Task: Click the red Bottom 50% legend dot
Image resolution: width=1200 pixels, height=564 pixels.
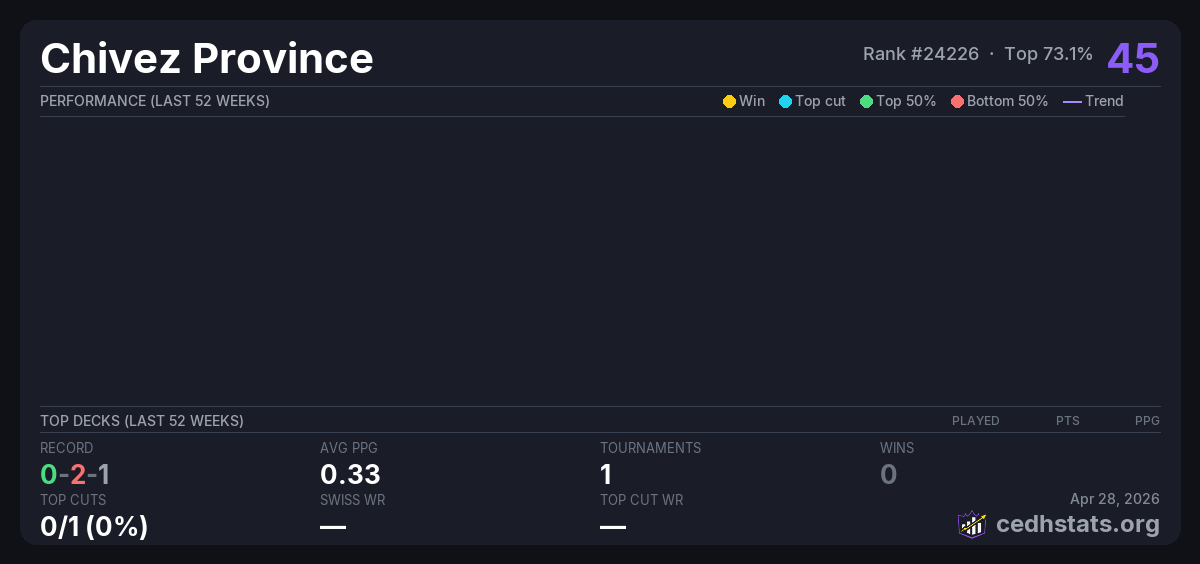Action: pyautogui.click(x=957, y=101)
